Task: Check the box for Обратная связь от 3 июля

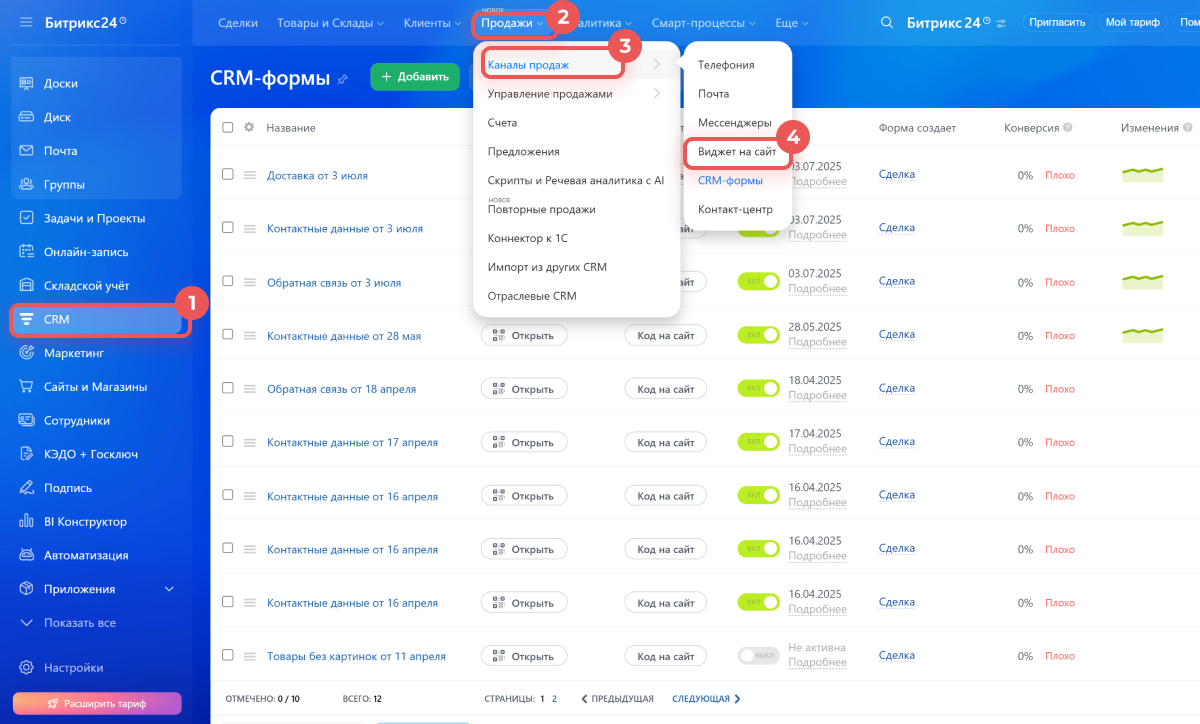Action: point(228,282)
